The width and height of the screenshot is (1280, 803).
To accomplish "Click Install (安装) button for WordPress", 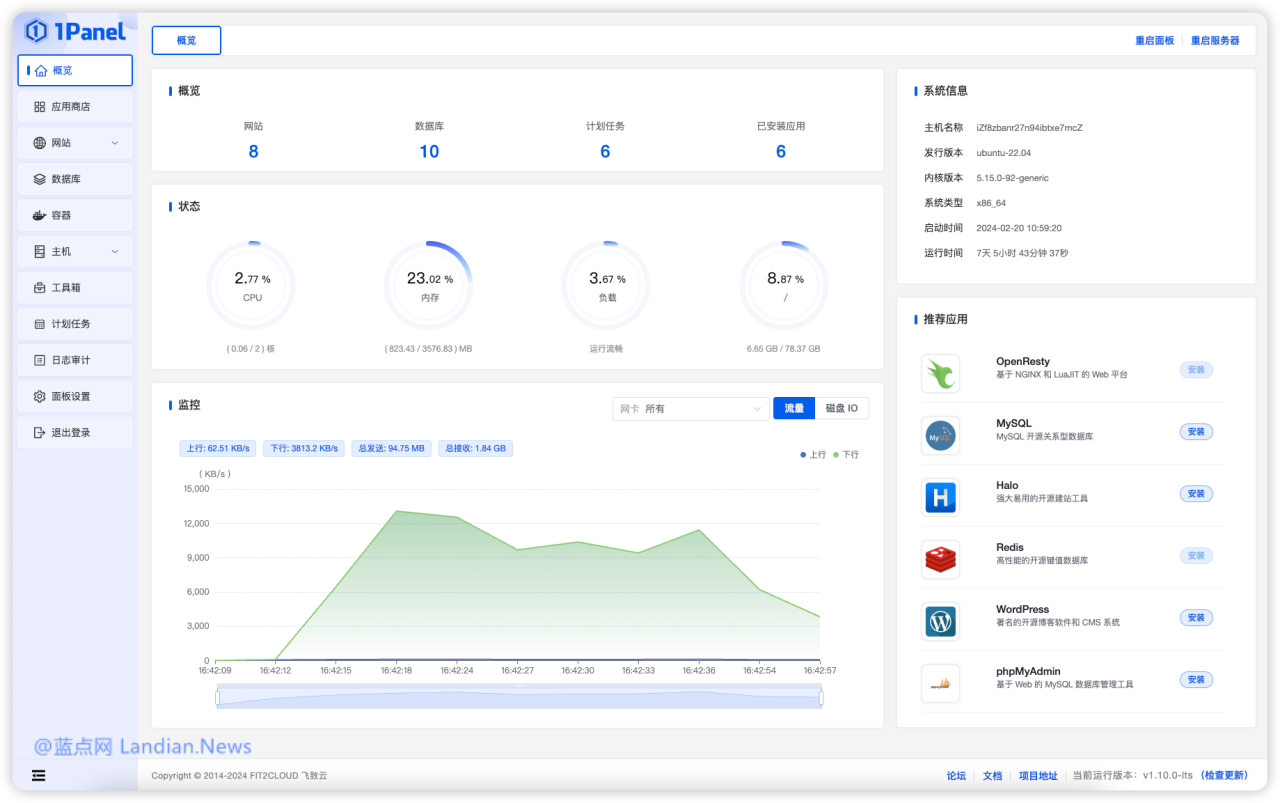I will click(x=1196, y=618).
